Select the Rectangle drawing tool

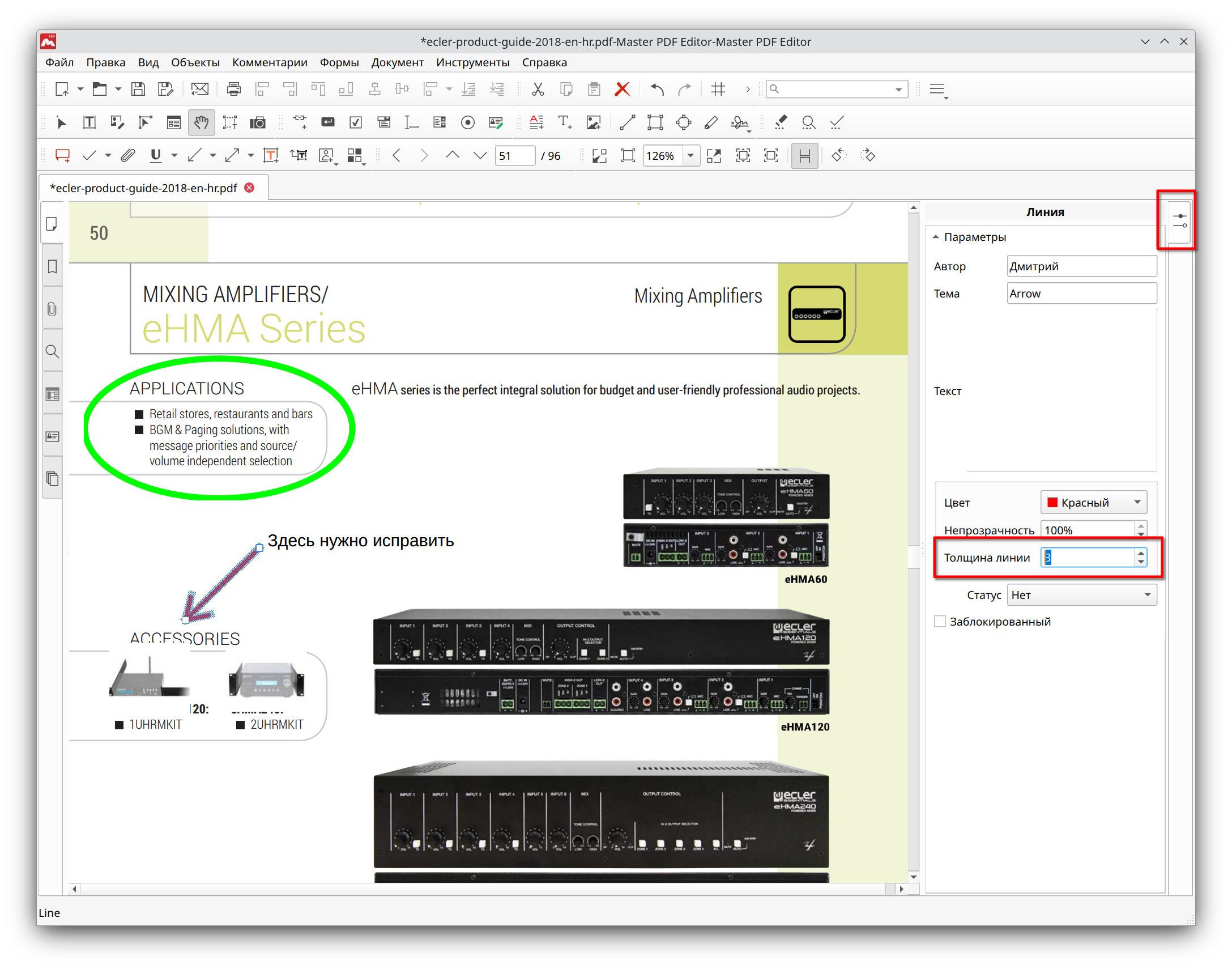pyautogui.click(x=655, y=122)
